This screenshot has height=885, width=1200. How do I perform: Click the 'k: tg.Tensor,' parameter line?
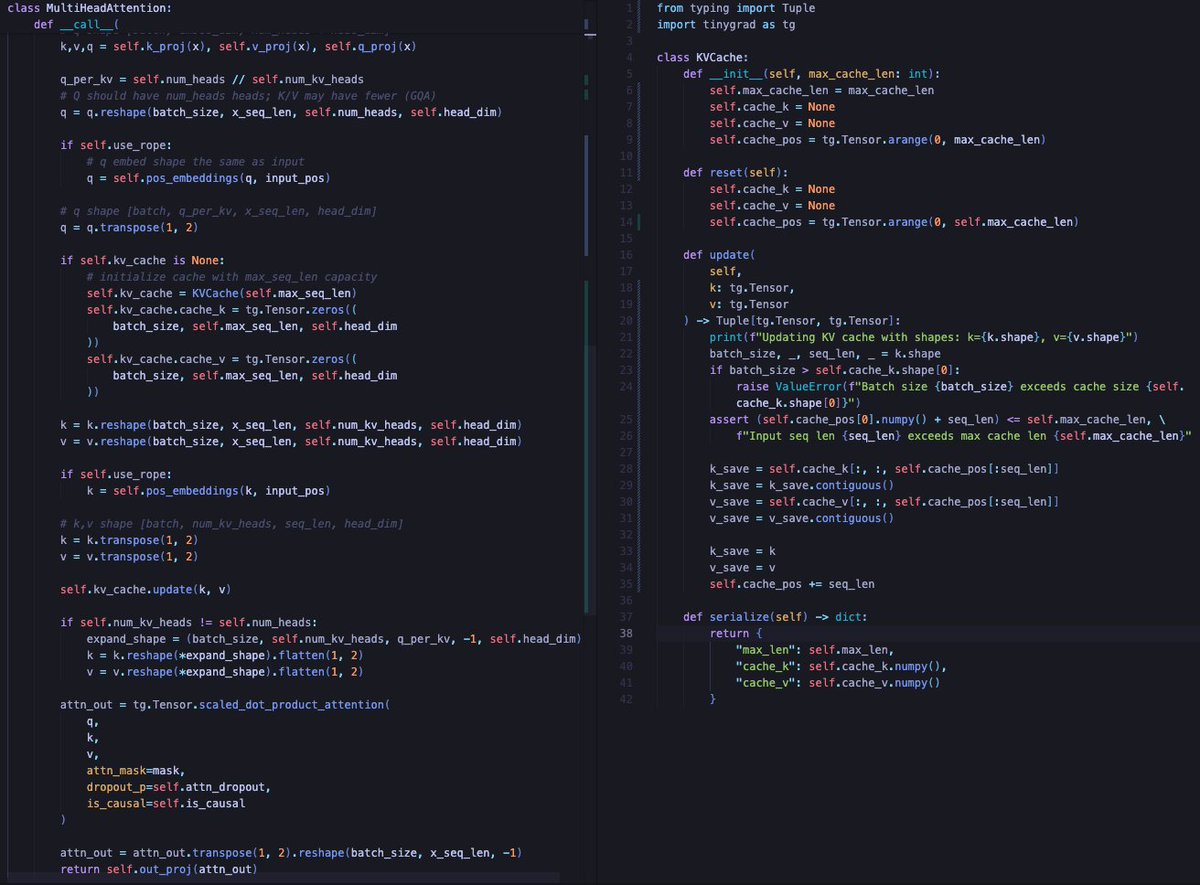[x=752, y=287]
